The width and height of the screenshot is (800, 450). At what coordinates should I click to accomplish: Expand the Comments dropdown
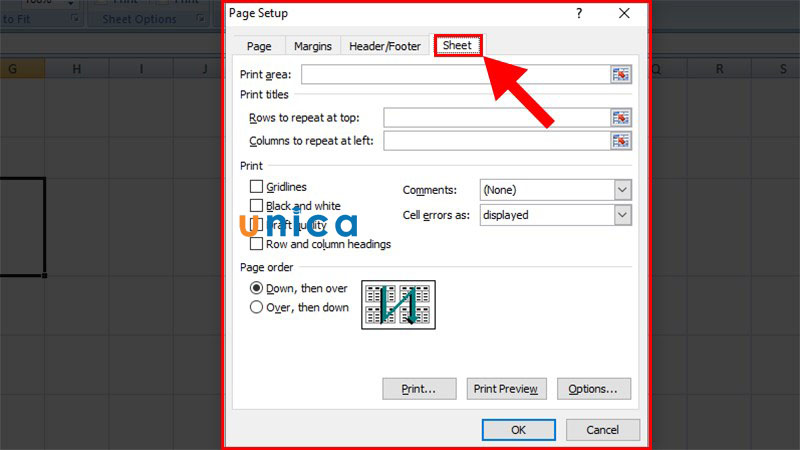[x=622, y=190]
